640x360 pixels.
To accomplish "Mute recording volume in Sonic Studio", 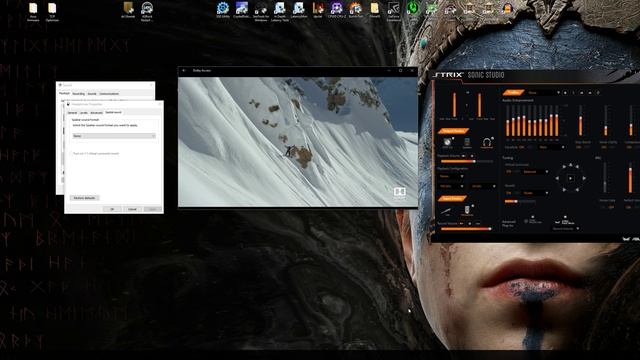I will click(x=461, y=223).
